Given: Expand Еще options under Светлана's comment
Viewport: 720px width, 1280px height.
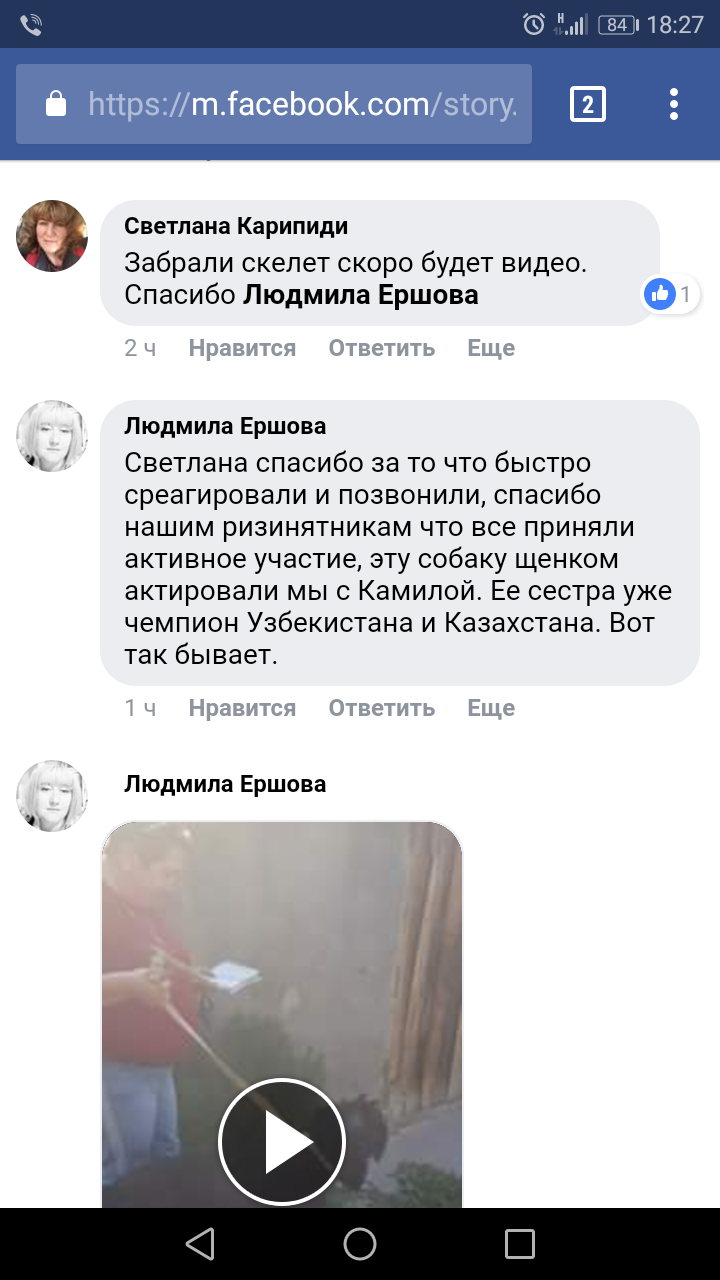Looking at the screenshot, I should point(491,348).
